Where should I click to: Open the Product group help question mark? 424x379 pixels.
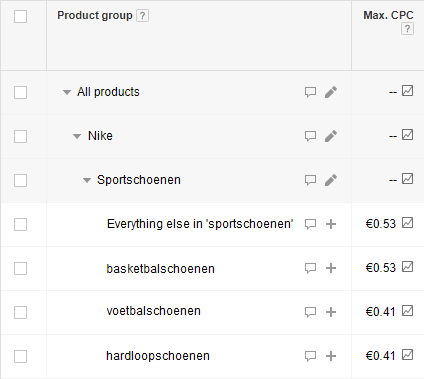[142, 16]
